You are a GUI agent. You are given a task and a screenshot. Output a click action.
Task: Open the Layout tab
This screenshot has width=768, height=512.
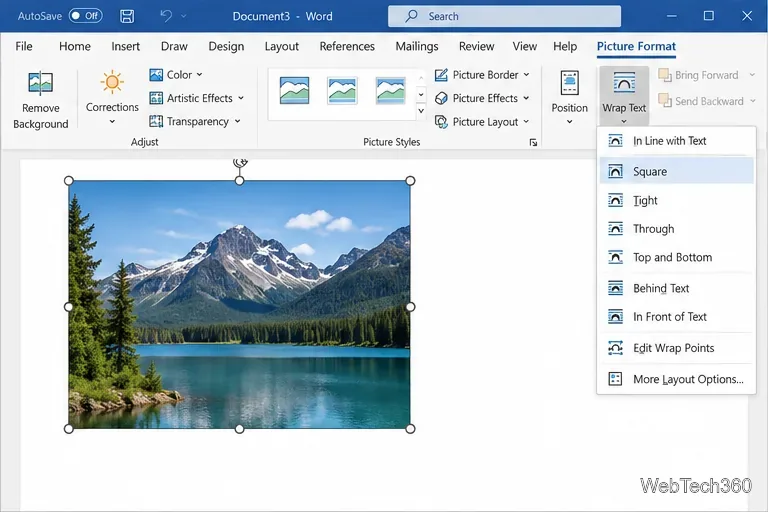click(282, 47)
